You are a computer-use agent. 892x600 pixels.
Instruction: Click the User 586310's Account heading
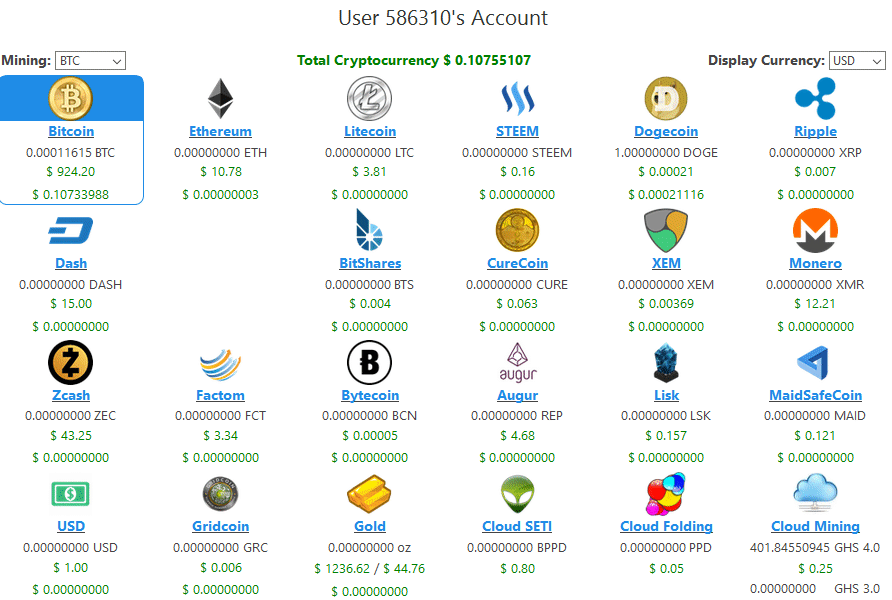click(443, 18)
